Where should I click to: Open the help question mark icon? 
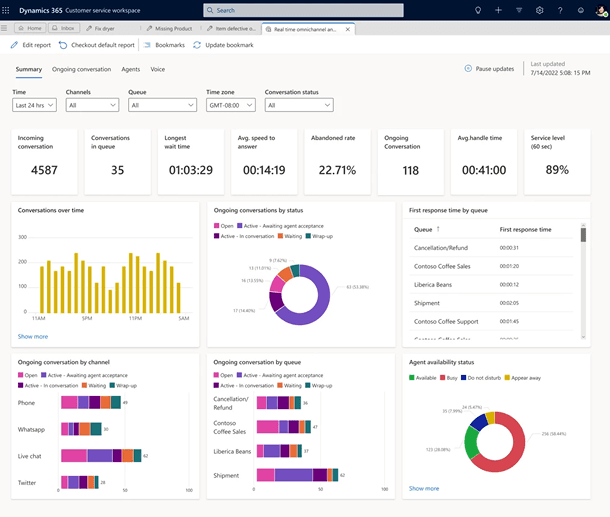point(560,11)
